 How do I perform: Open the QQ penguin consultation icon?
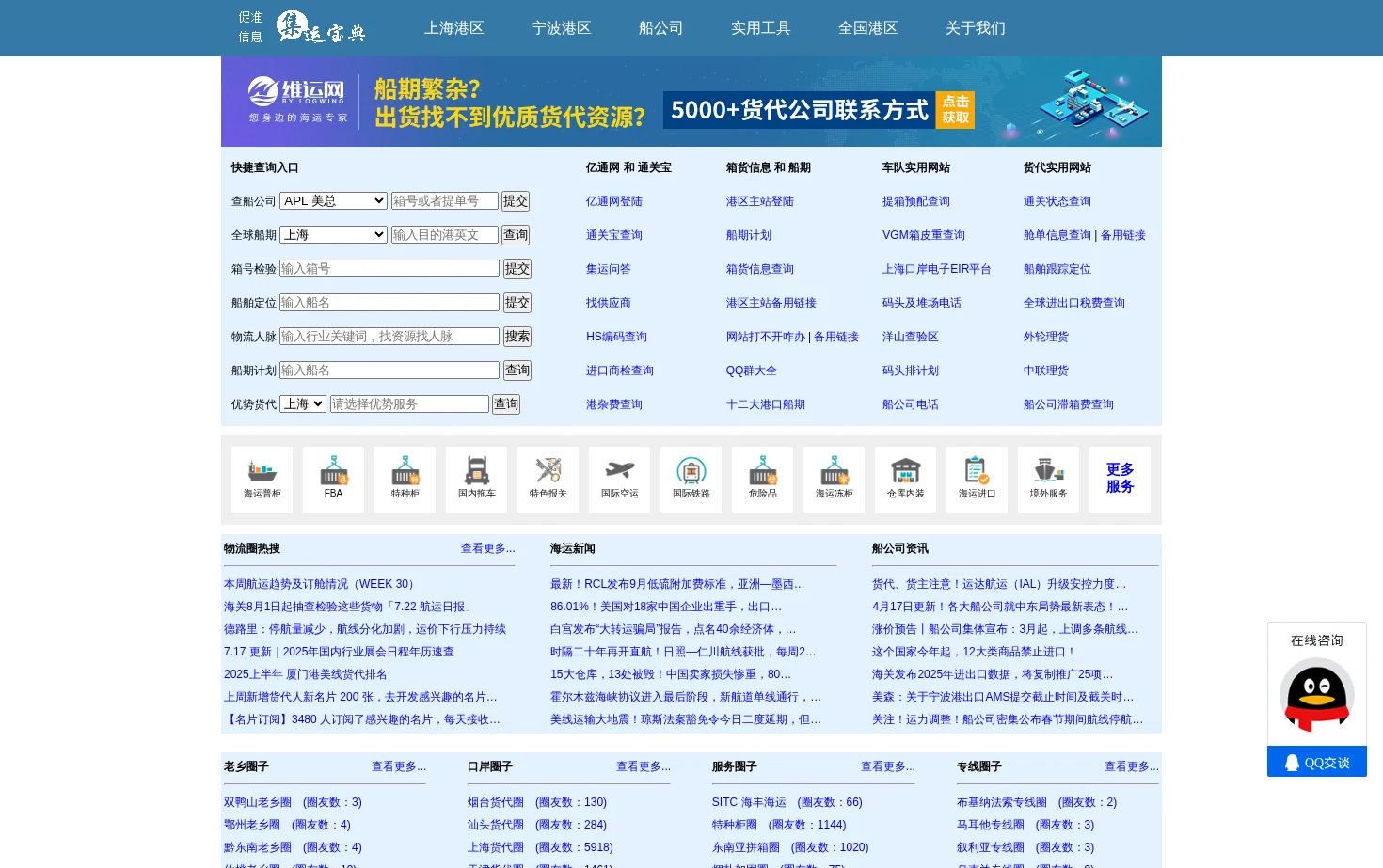click(x=1317, y=694)
